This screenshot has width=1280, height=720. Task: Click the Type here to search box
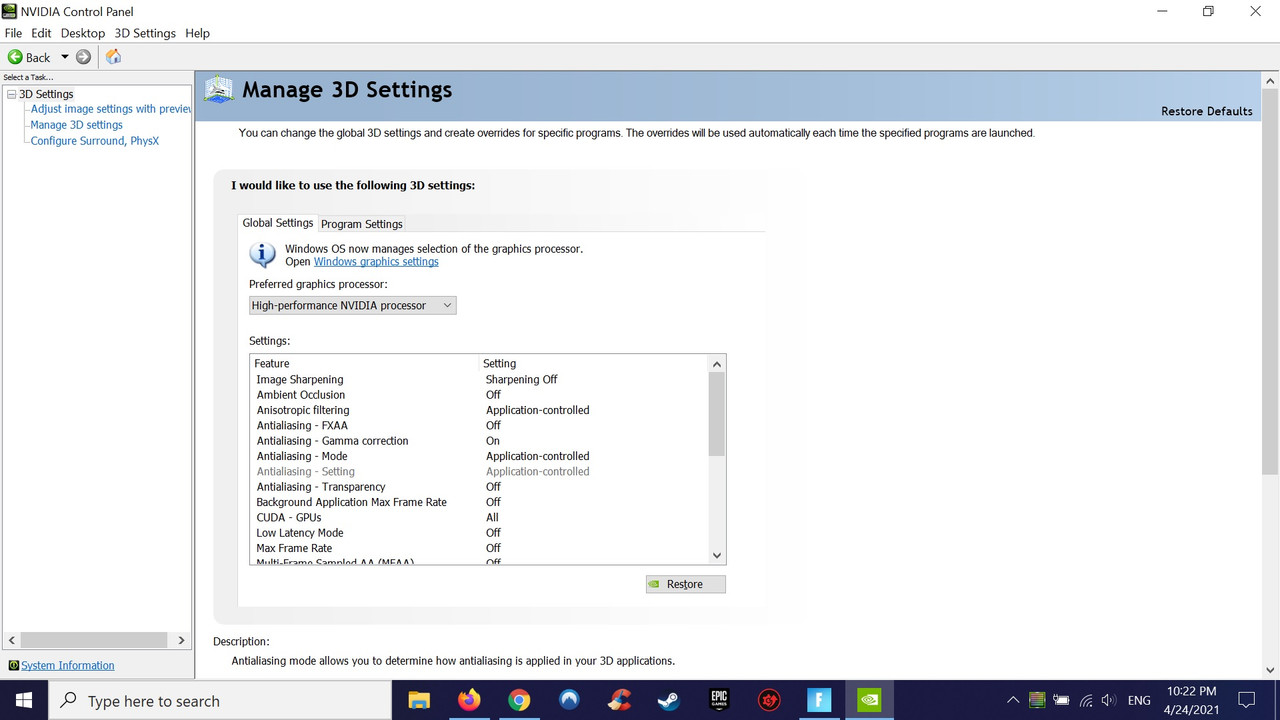pos(220,701)
